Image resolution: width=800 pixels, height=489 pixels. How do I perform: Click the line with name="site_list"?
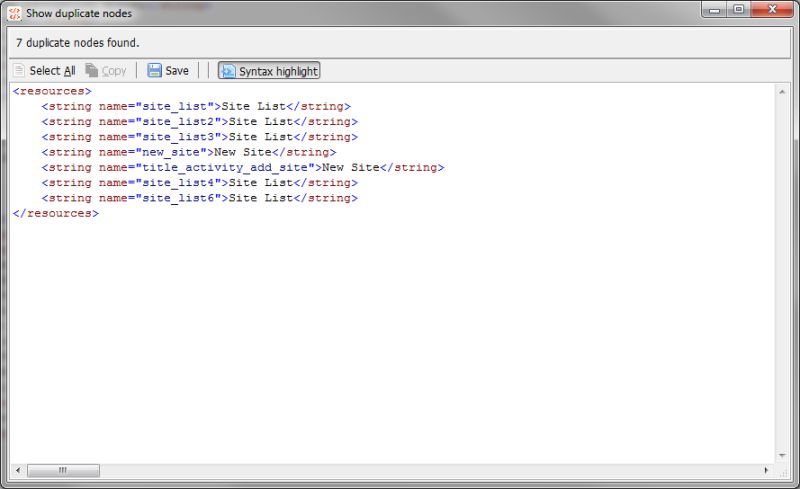pos(196,107)
